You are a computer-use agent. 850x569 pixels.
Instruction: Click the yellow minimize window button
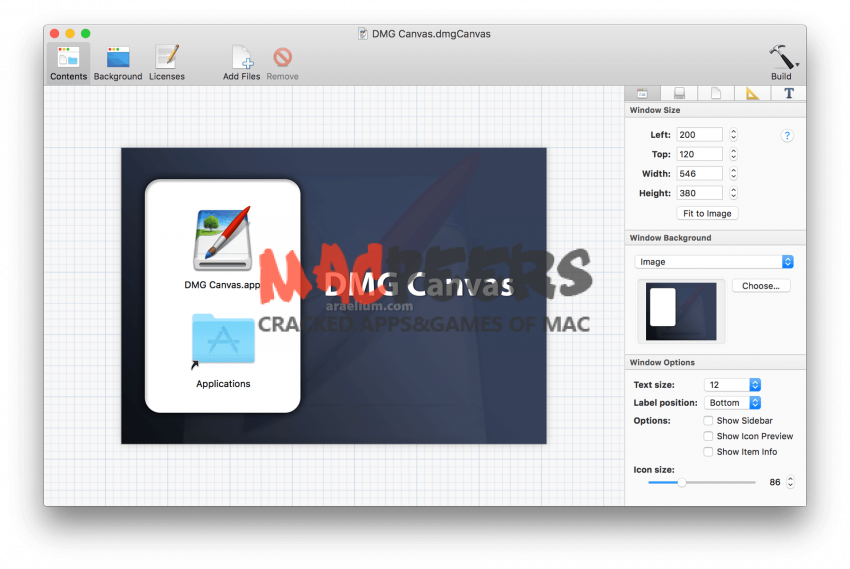tap(70, 34)
